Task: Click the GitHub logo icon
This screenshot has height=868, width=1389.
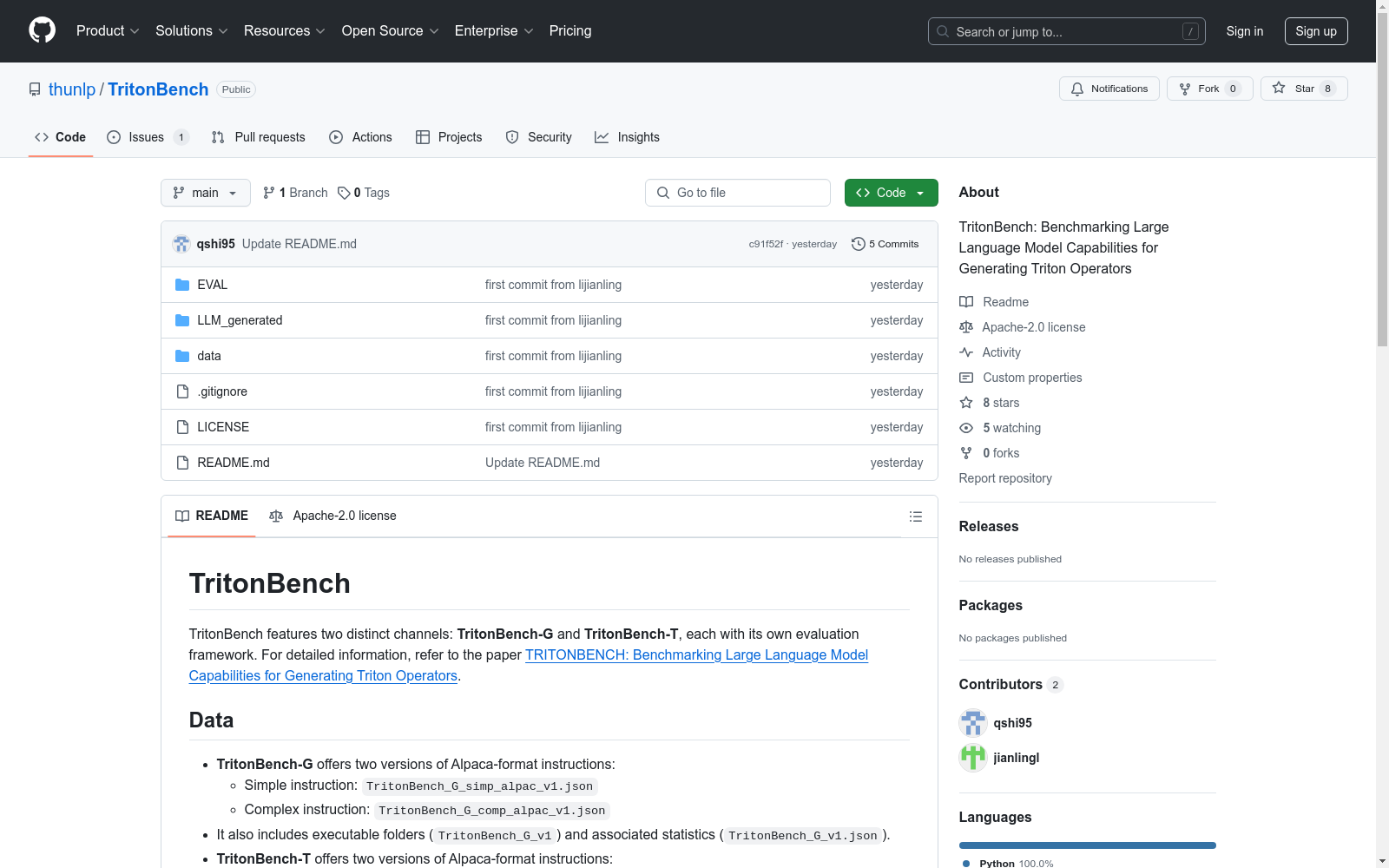Action: (42, 30)
